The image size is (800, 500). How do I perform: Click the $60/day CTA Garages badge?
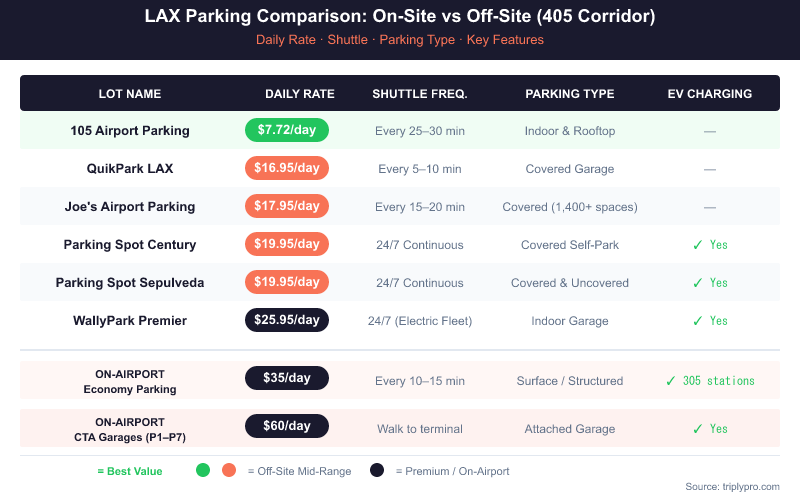287,426
